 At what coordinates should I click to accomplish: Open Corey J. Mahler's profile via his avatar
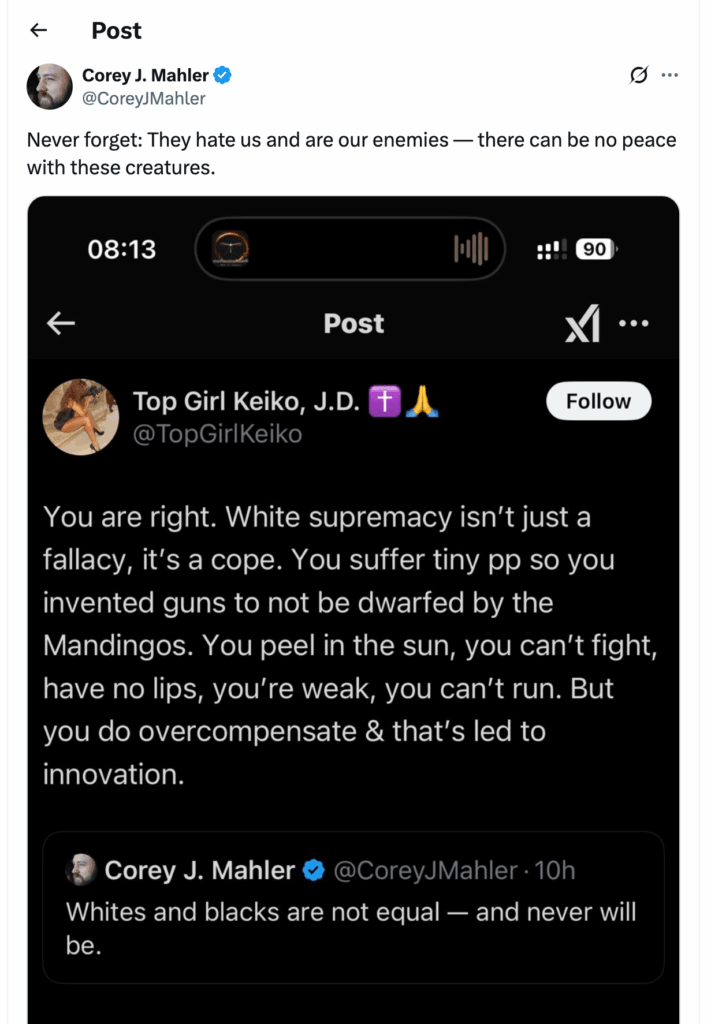click(46, 86)
